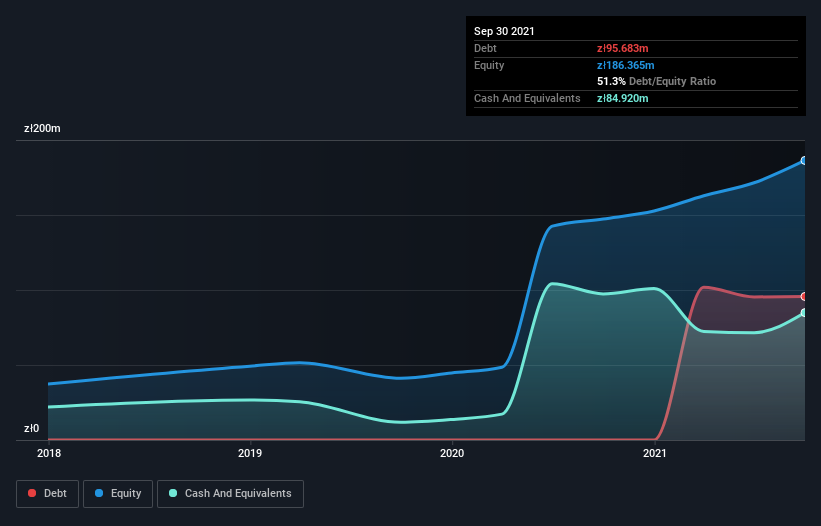Click the Equity row label in tooltip
Screen dimensions: 821x526
pyautogui.click(x=489, y=65)
